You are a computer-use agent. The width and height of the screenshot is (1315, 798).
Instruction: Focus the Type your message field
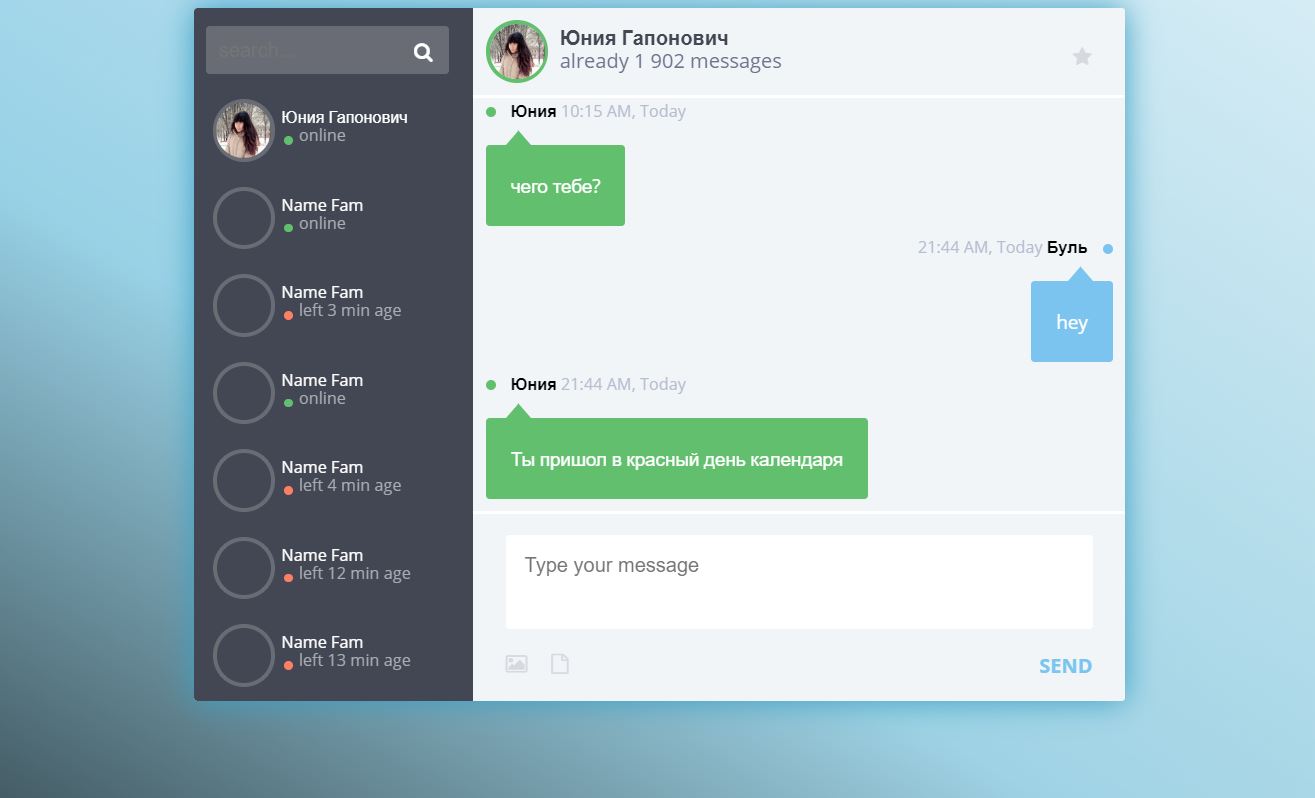point(799,582)
